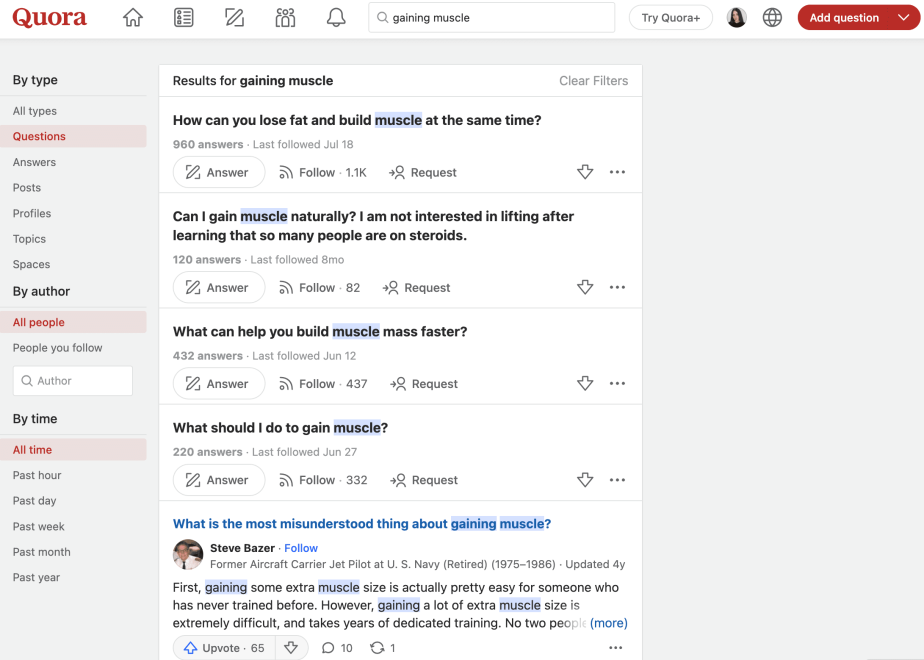
Task: Click inside the Author search field
Action: [x=72, y=380]
